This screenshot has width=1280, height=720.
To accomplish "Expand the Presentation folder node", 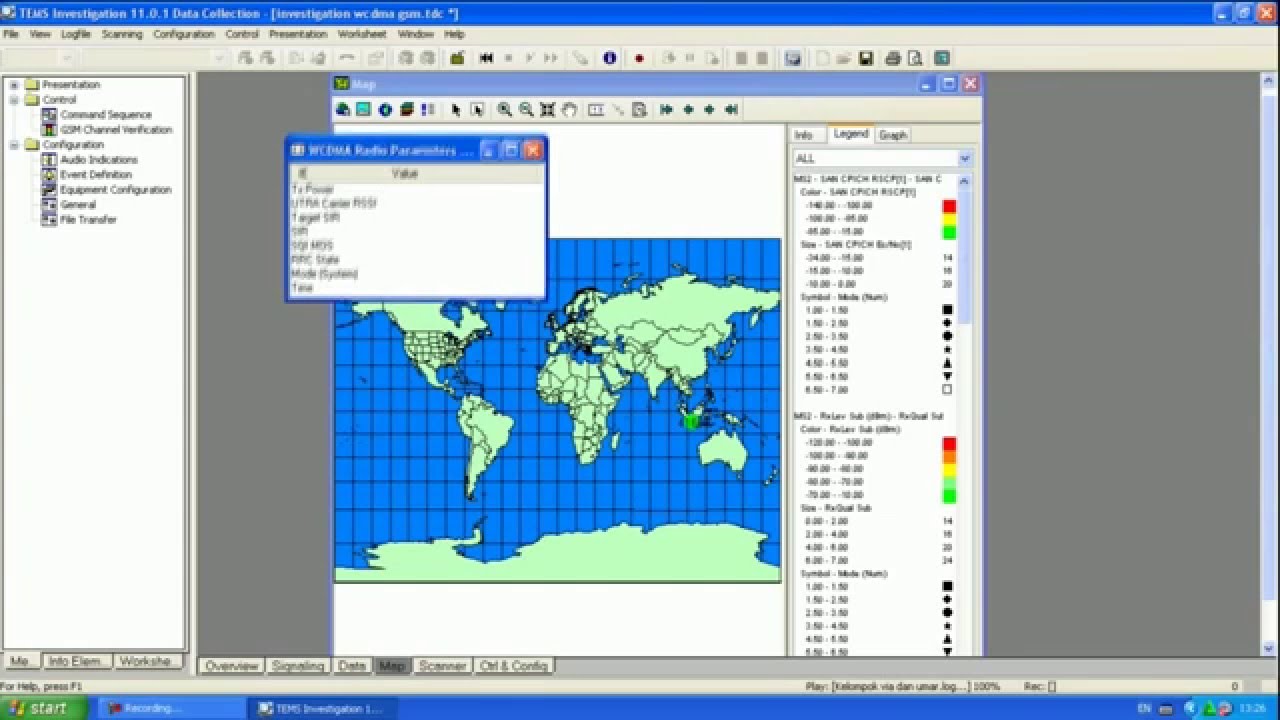I will (15, 85).
